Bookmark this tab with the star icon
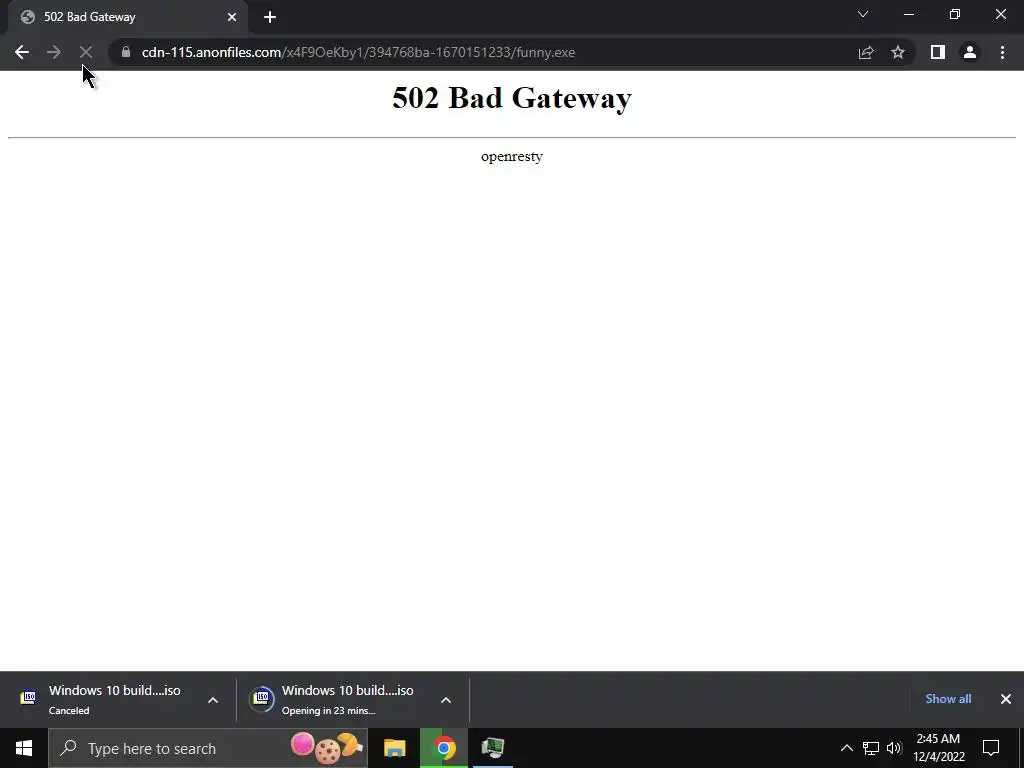Screen dimensions: 1024x768 click(x=898, y=52)
